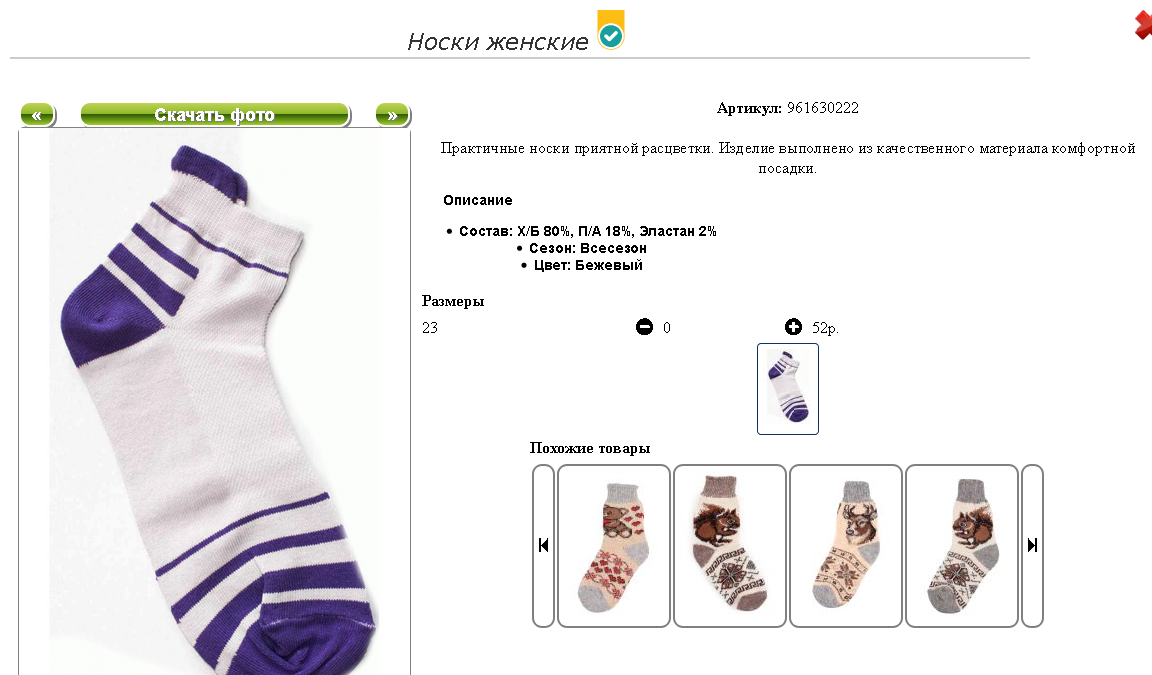The image size is (1152, 675).
Task: Click the minus quantity icon for size 23
Action: click(644, 327)
